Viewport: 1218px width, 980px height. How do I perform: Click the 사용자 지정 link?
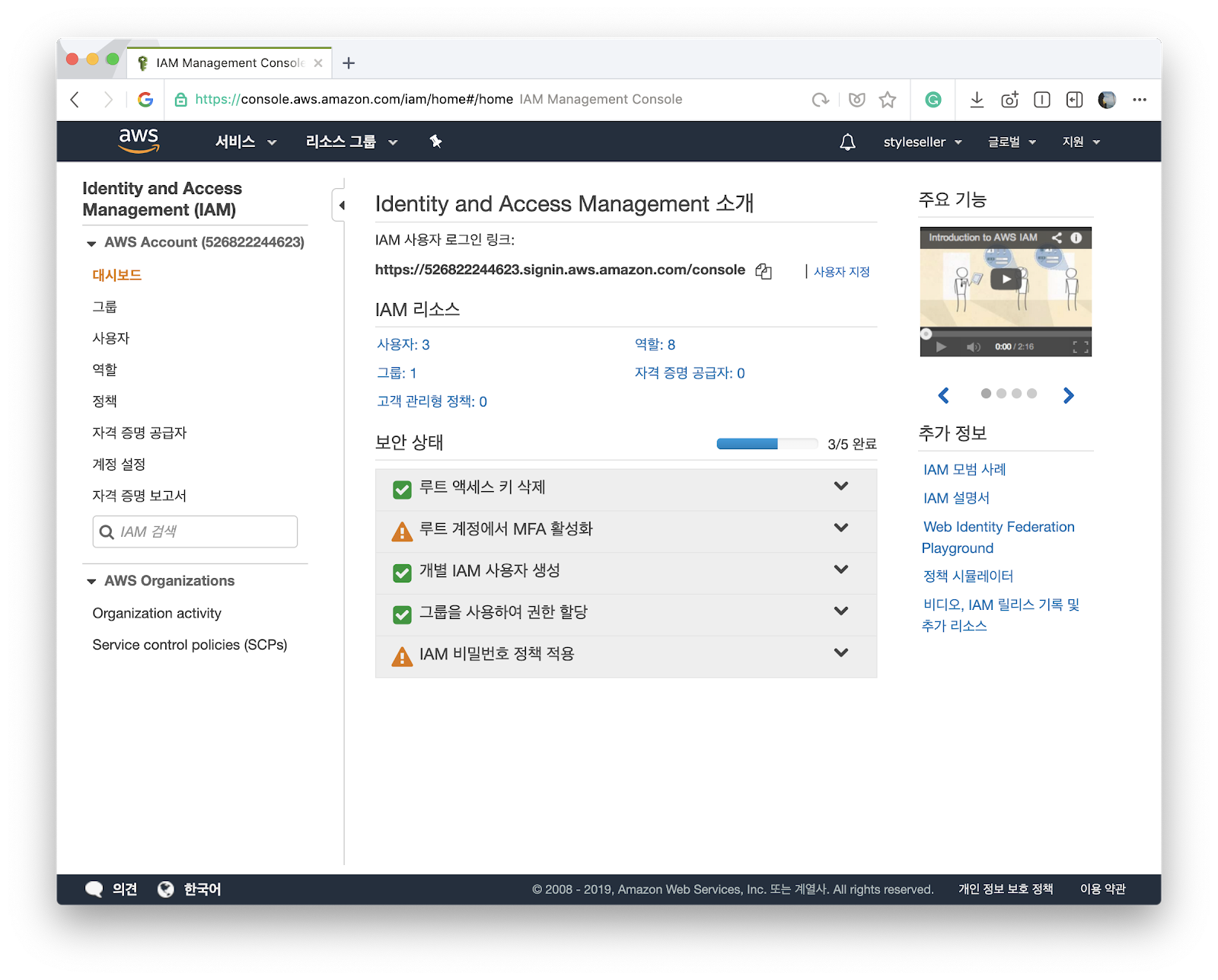(841, 272)
